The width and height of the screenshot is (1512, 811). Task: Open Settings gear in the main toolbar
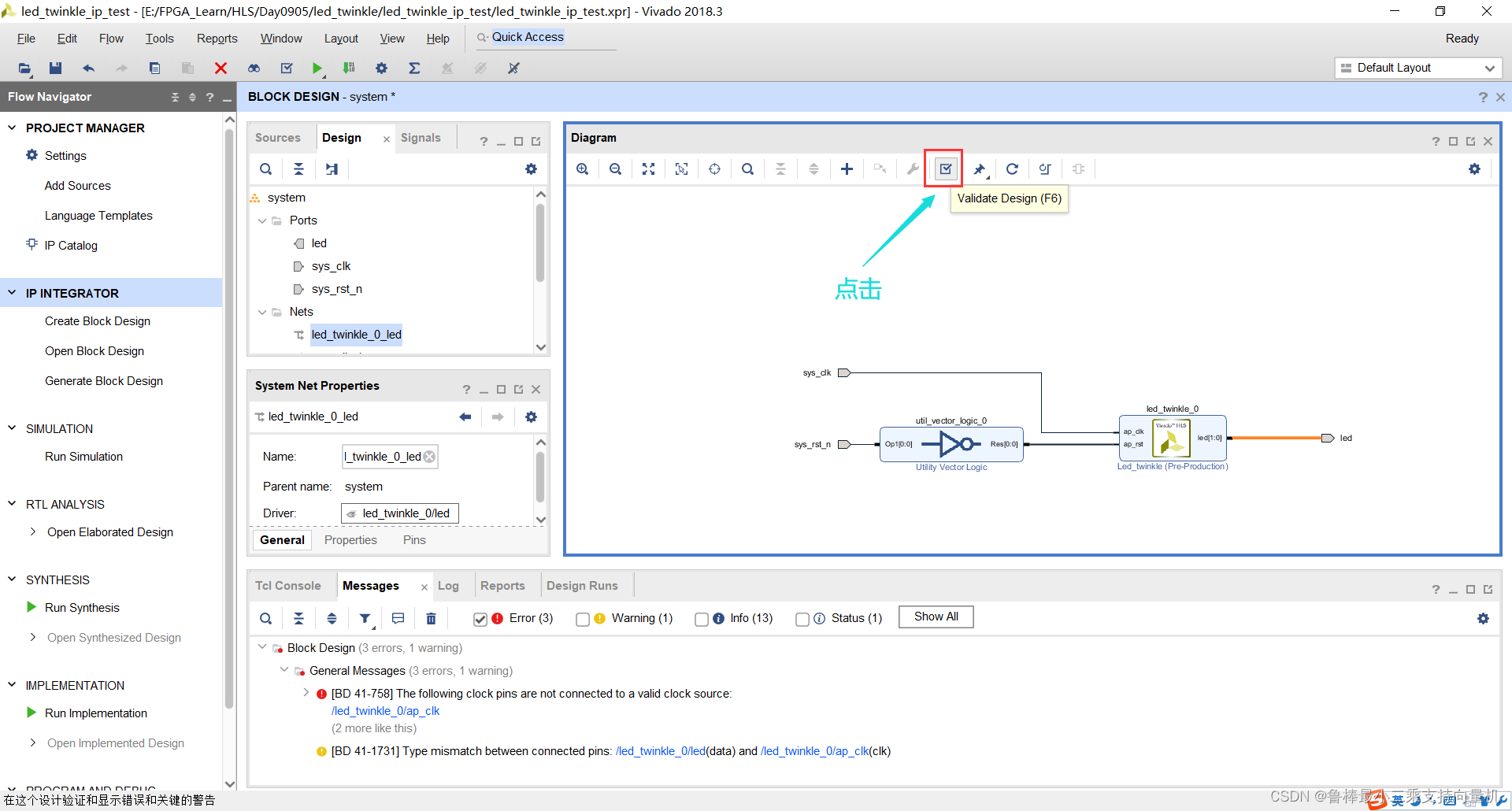click(x=381, y=69)
